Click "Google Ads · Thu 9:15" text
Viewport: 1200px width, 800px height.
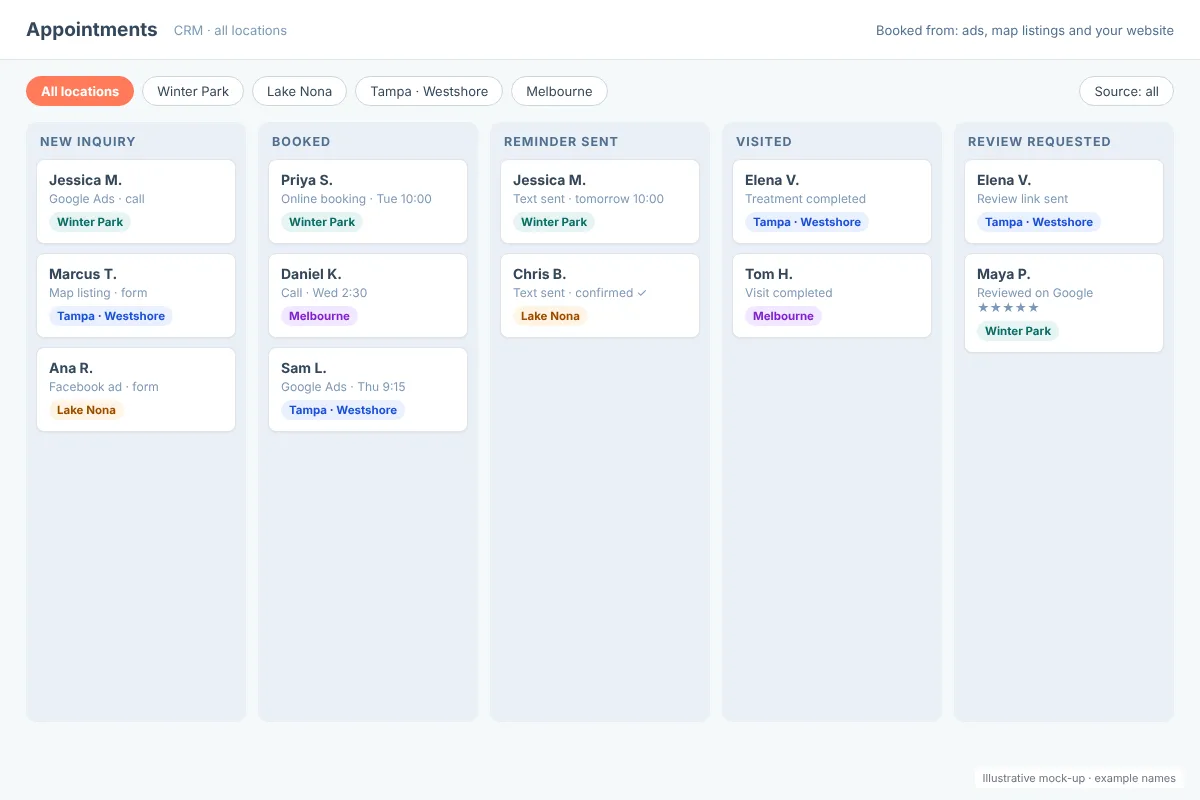[343, 387]
